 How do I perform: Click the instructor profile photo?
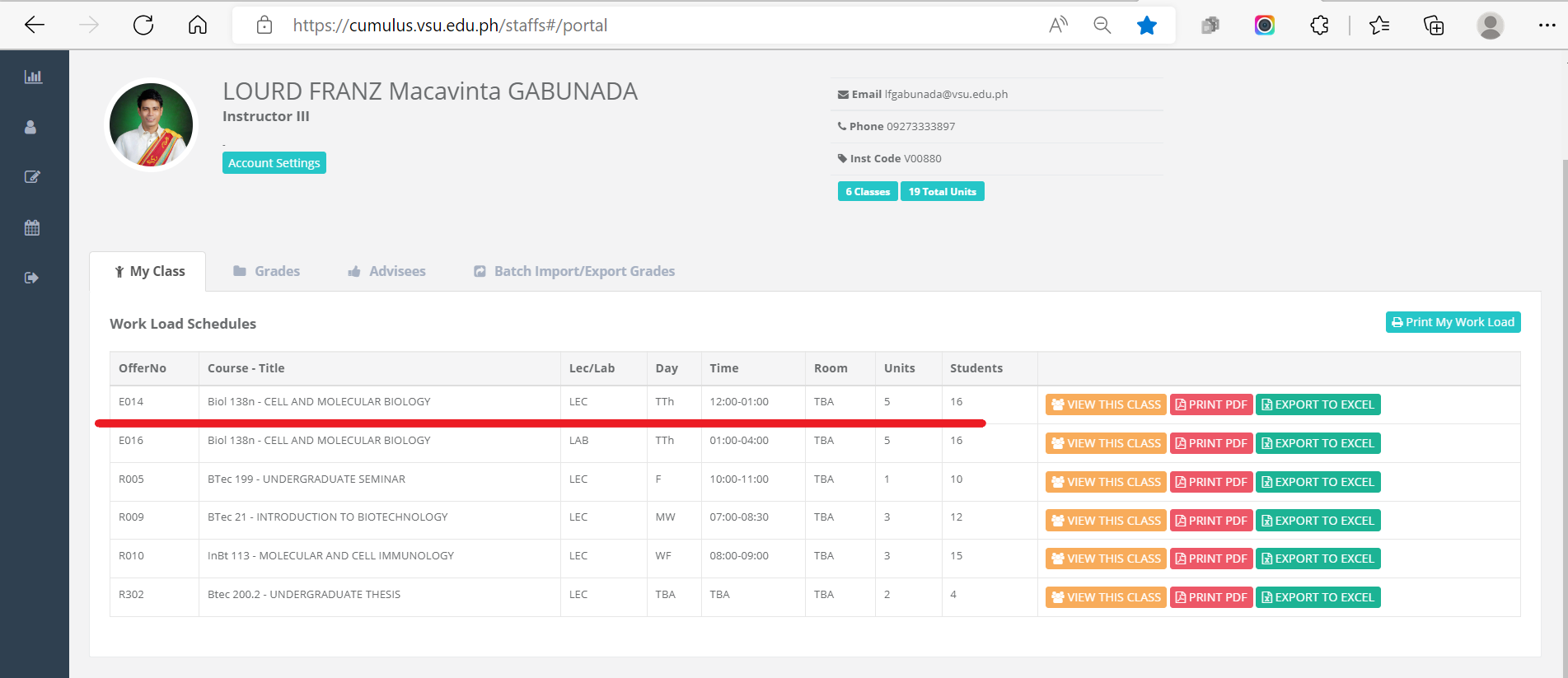tap(152, 125)
